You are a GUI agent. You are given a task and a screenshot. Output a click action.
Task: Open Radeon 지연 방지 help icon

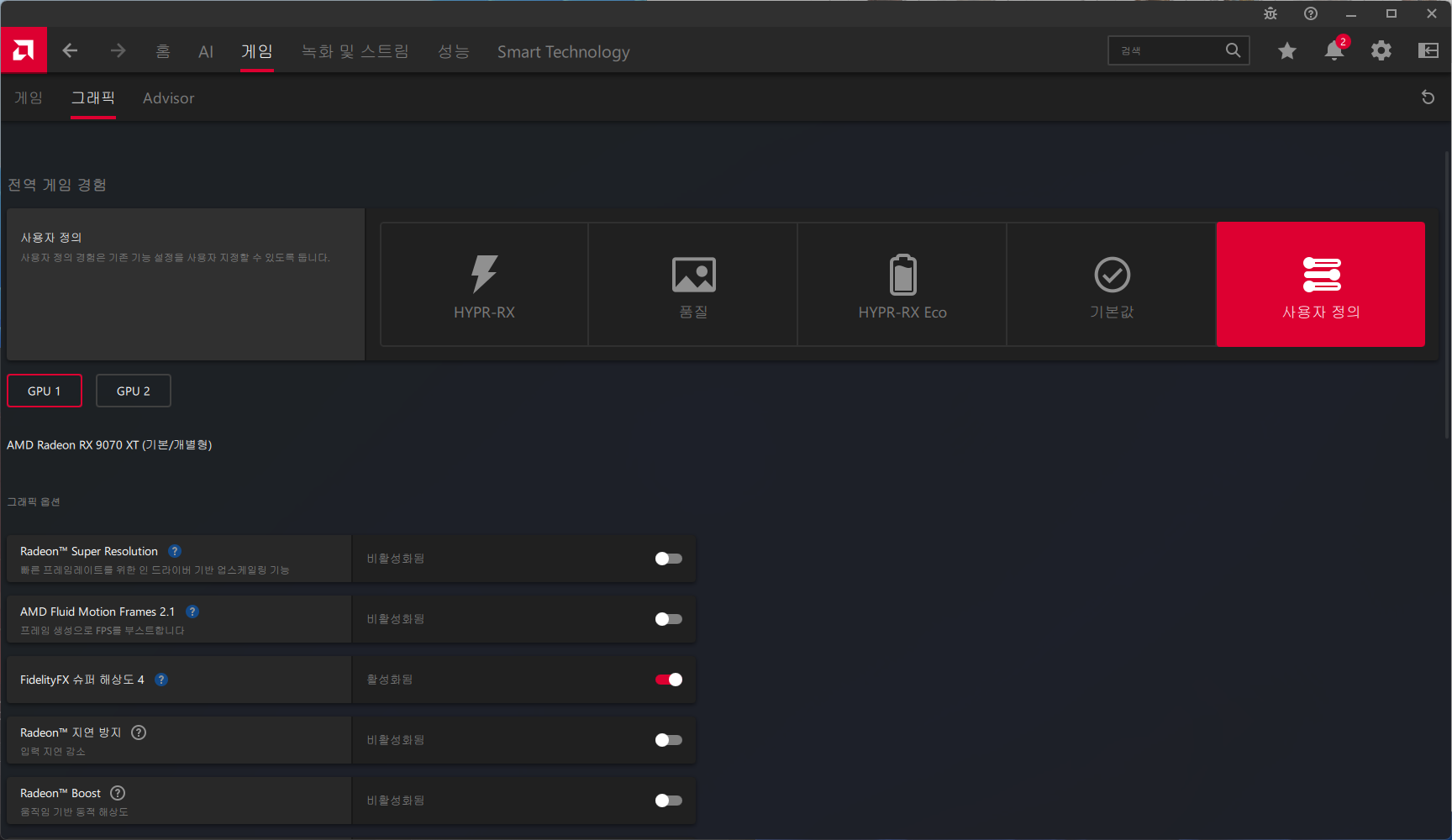(x=139, y=732)
